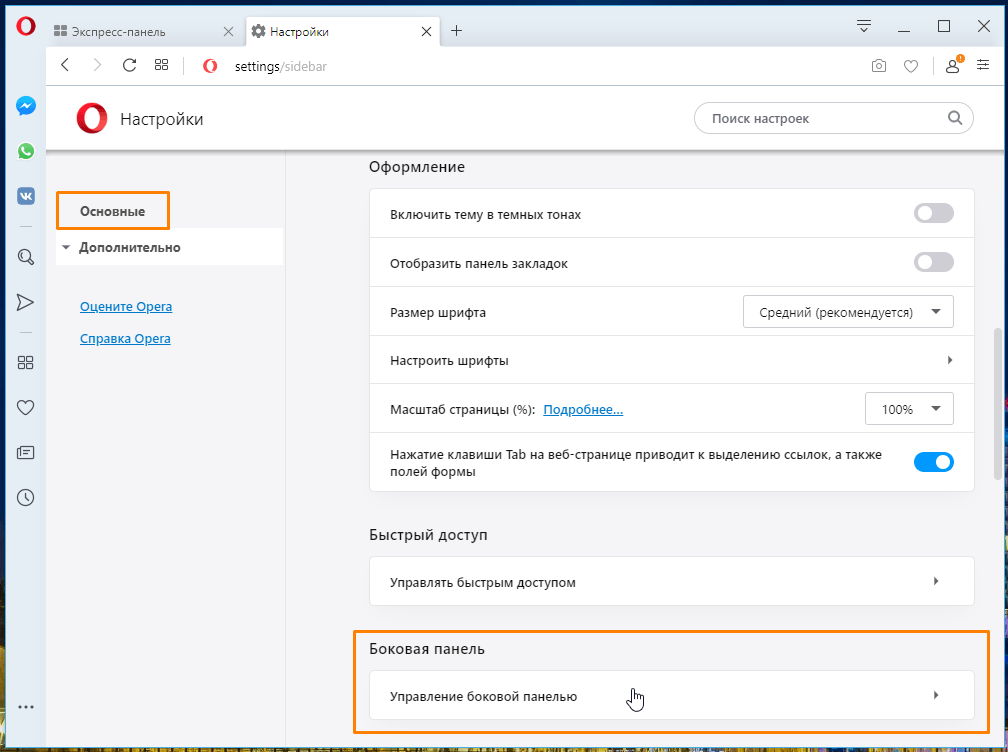Close the Экспресс-панель tab
This screenshot has width=1008, height=752.
(228, 31)
